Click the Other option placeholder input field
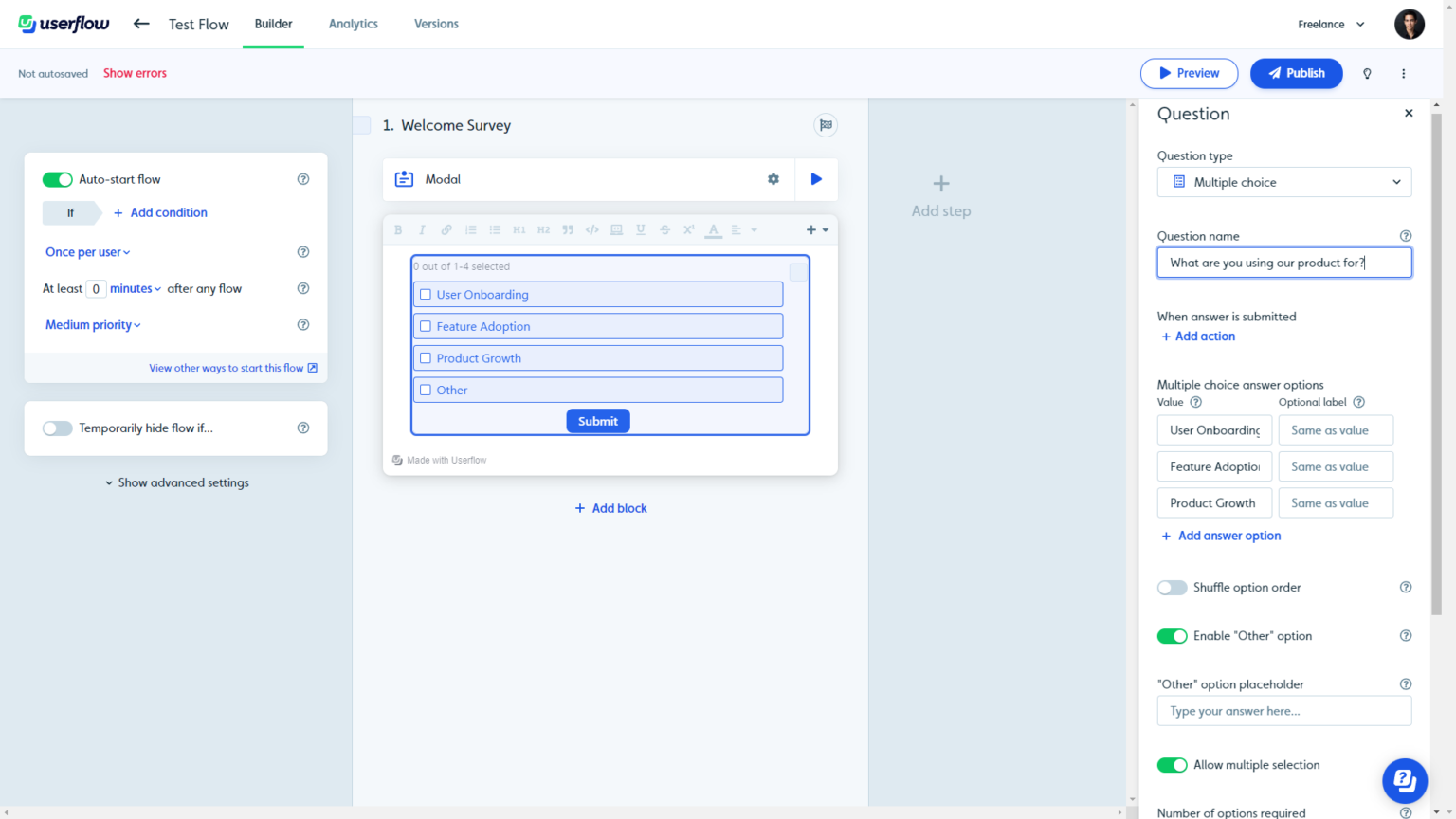The height and width of the screenshot is (819, 1456). tap(1283, 710)
